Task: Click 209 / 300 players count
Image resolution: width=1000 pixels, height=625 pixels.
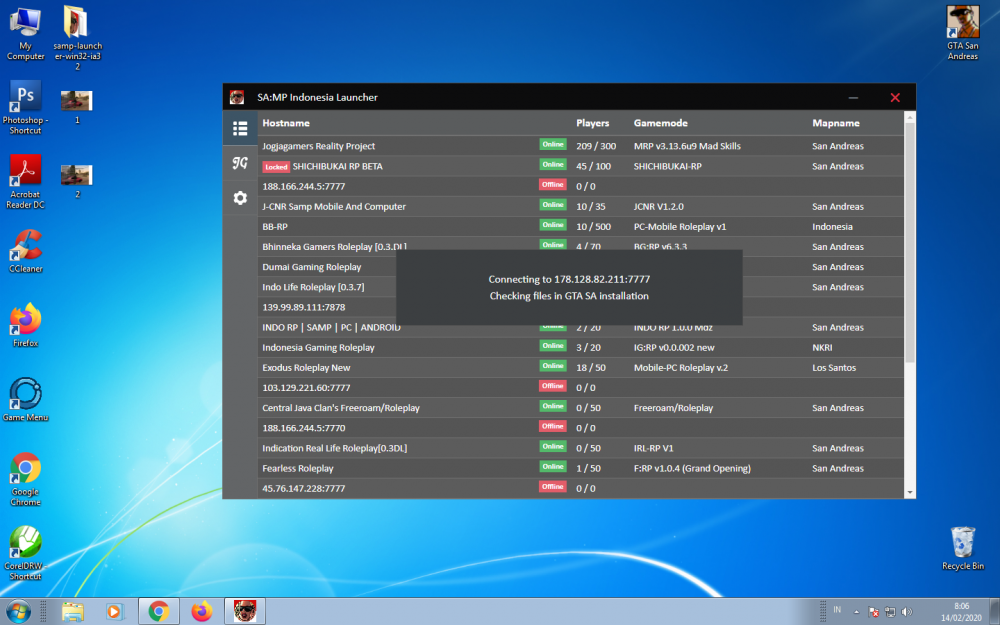Action: click(596, 146)
